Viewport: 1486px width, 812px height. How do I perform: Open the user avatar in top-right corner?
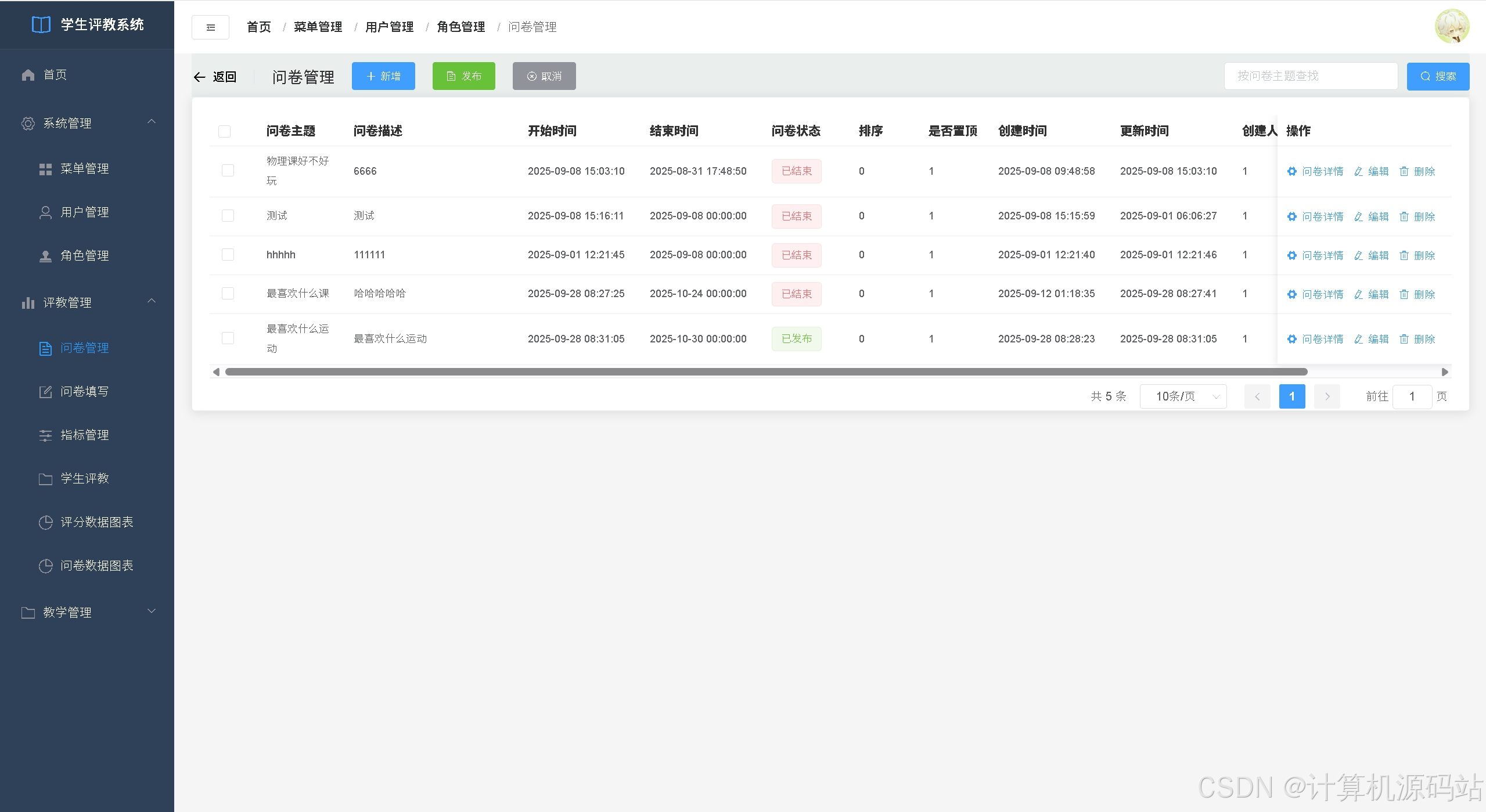click(x=1452, y=26)
